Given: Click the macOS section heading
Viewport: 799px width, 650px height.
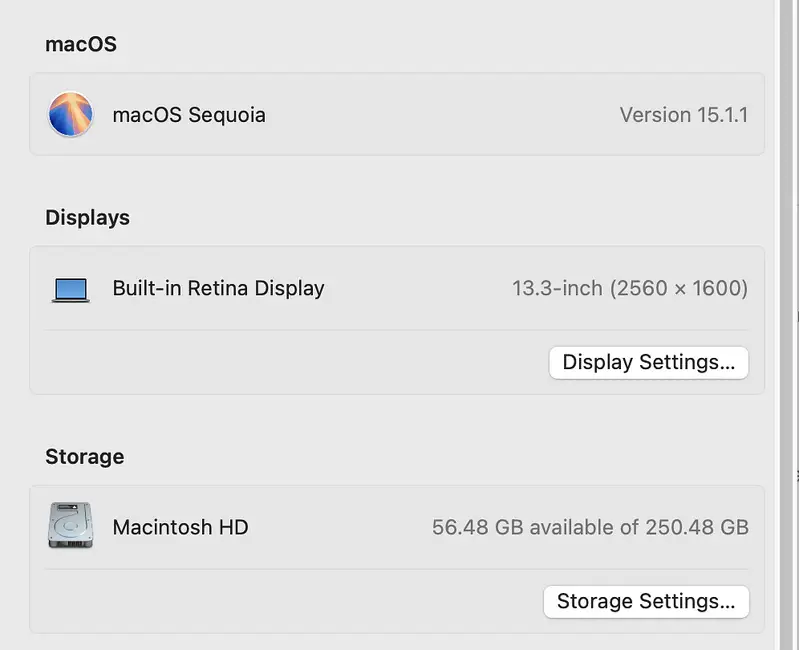Looking at the screenshot, I should pos(81,44).
